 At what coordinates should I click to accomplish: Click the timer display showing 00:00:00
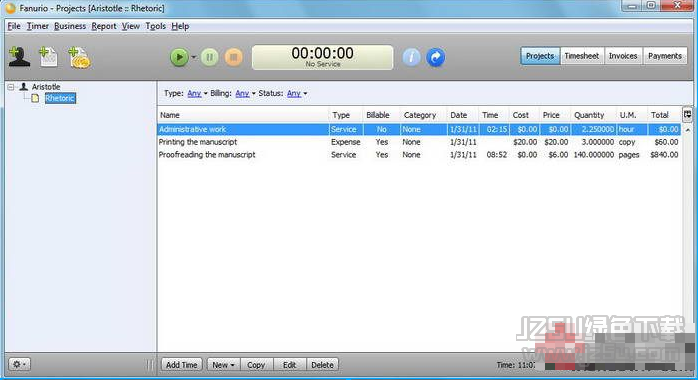point(322,57)
